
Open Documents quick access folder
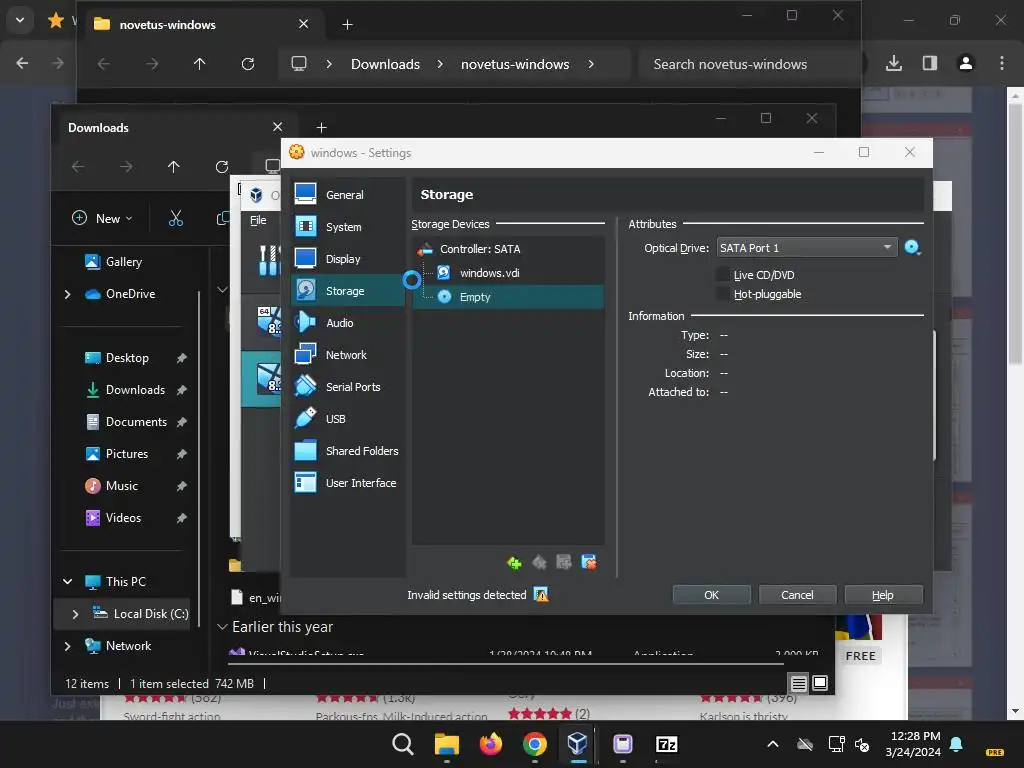click(x=127, y=421)
